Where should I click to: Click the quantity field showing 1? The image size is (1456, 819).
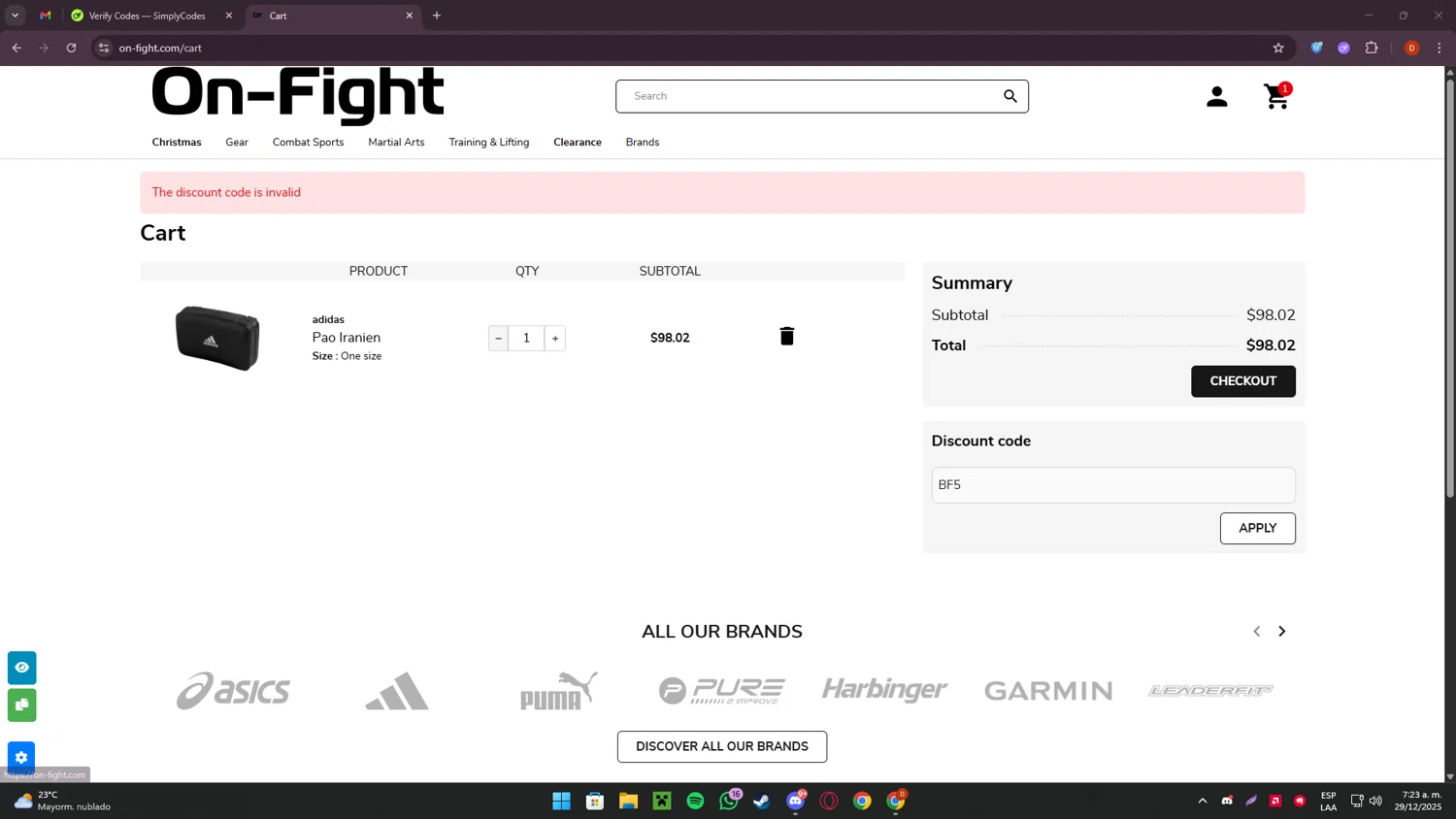[x=526, y=338]
